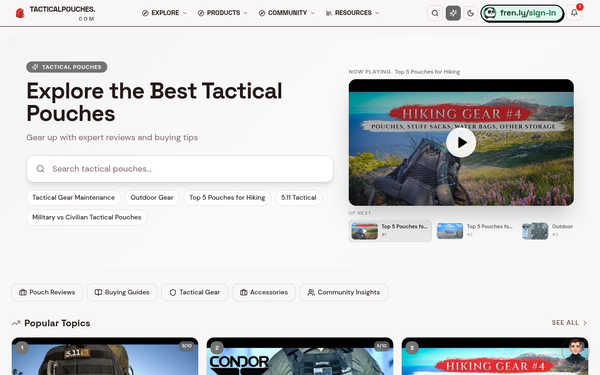Click See All popular topics link
Viewport: 600px width, 375px height.
coord(569,323)
